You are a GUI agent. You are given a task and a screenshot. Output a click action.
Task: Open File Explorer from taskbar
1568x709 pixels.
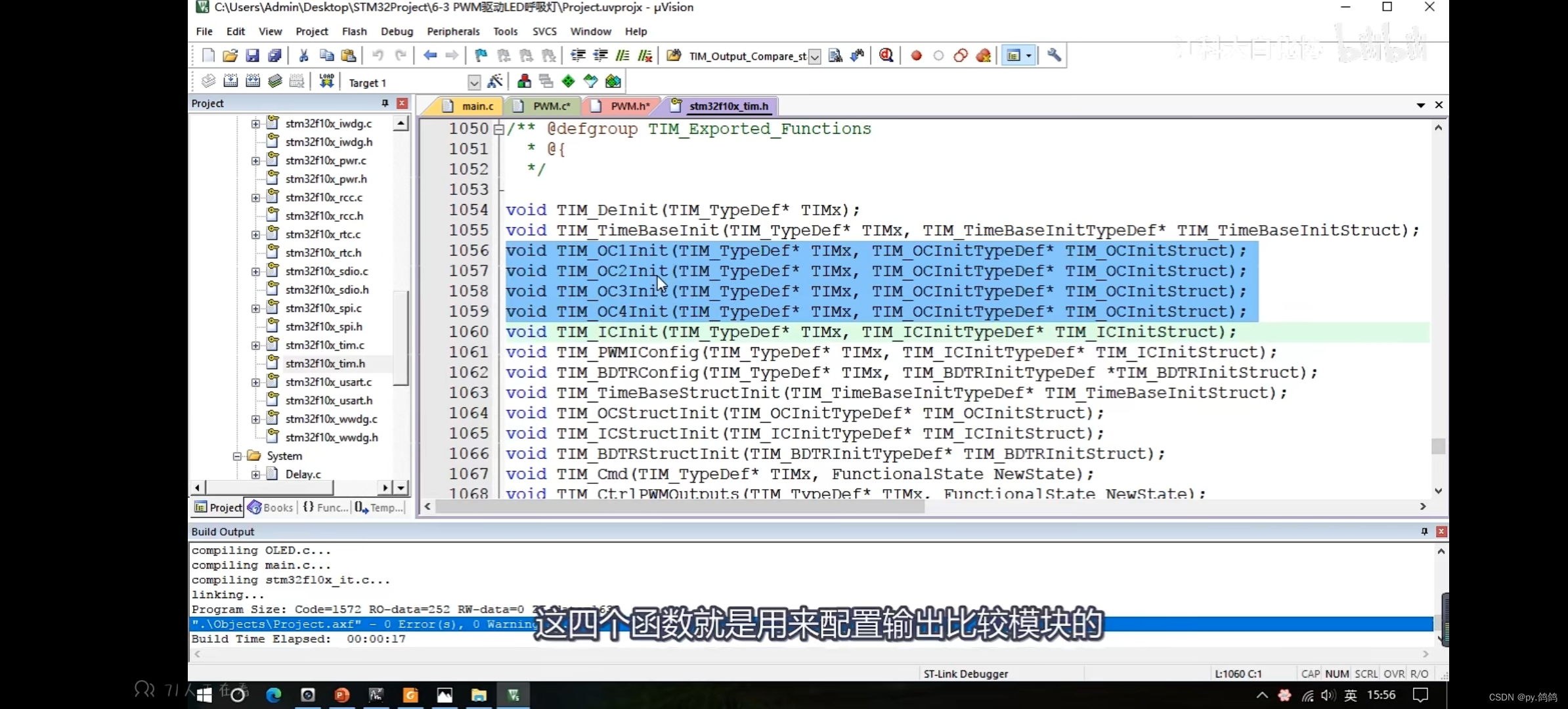coord(479,695)
